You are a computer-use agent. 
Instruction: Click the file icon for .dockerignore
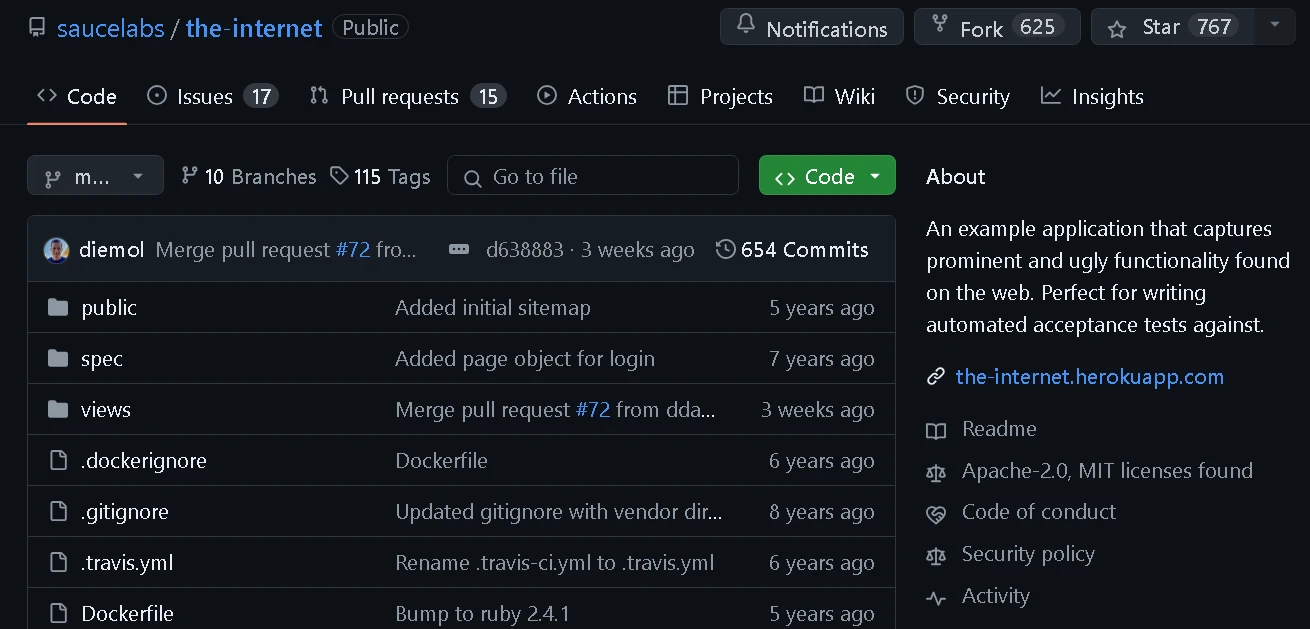tap(58, 460)
